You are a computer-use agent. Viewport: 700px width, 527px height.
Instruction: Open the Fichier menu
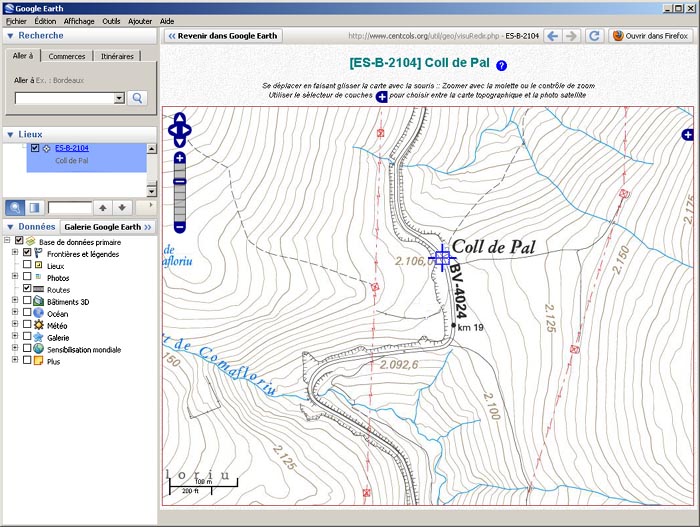pos(17,21)
